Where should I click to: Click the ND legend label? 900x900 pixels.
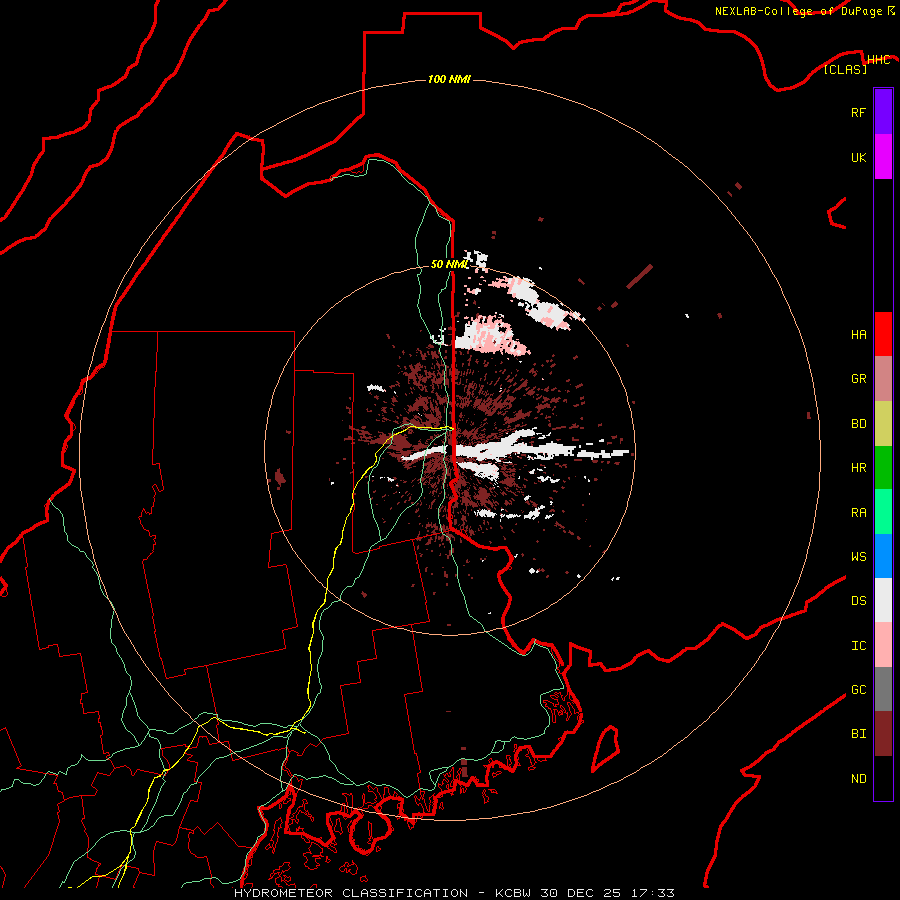pos(859,779)
